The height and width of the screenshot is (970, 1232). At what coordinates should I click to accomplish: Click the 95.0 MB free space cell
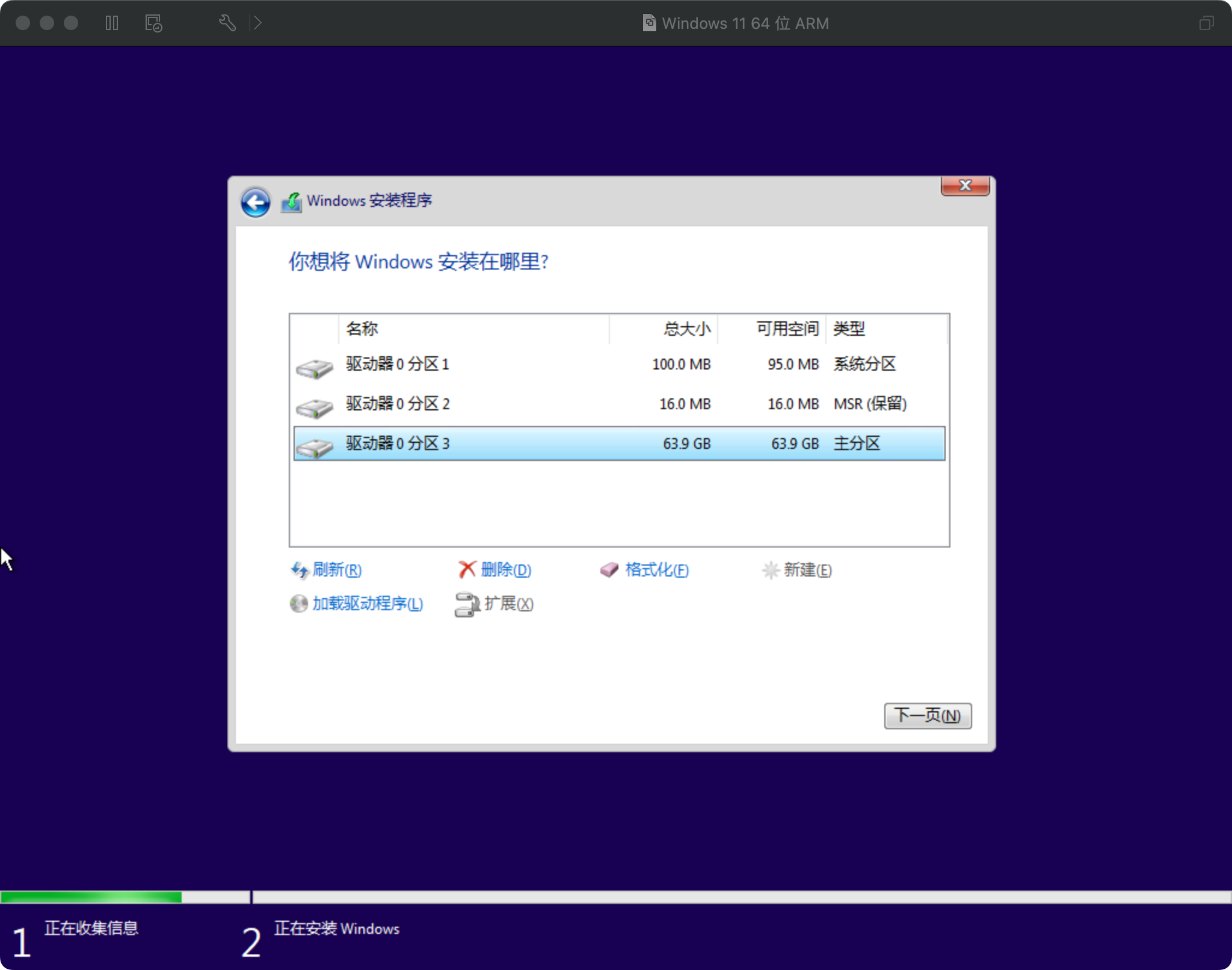coord(793,365)
